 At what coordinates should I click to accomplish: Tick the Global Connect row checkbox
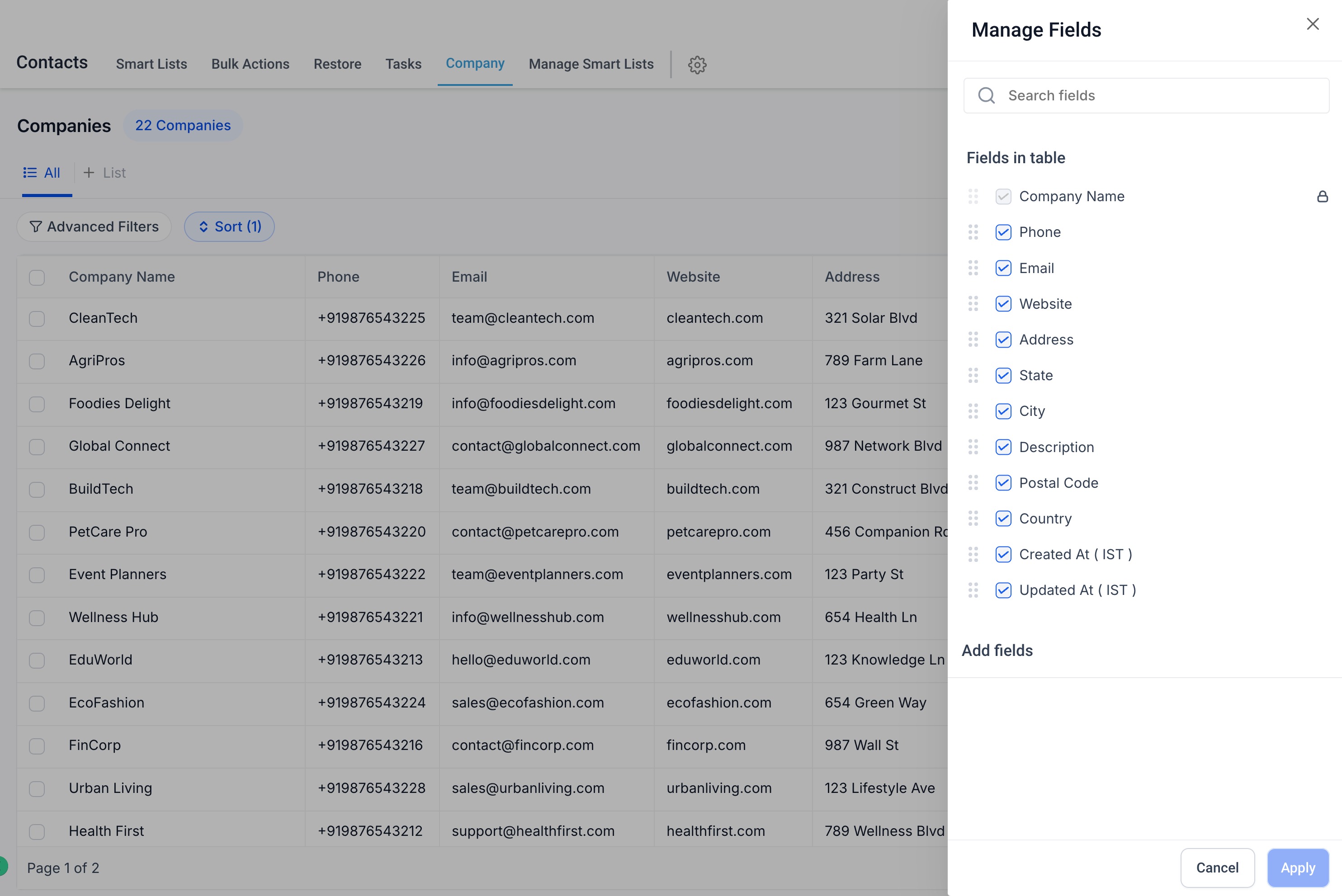(37, 446)
